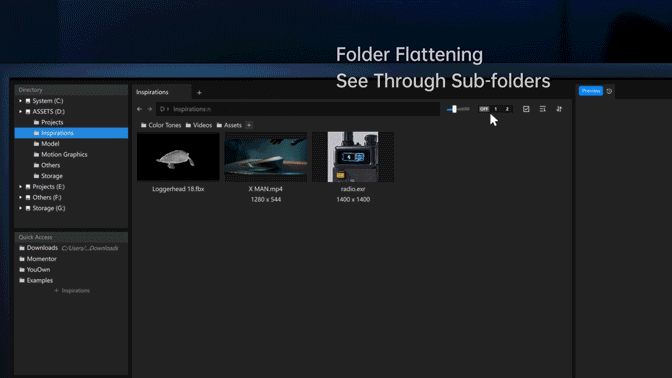Open YouOwn in Quick Access
This screenshot has width=672, height=378.
[38, 270]
